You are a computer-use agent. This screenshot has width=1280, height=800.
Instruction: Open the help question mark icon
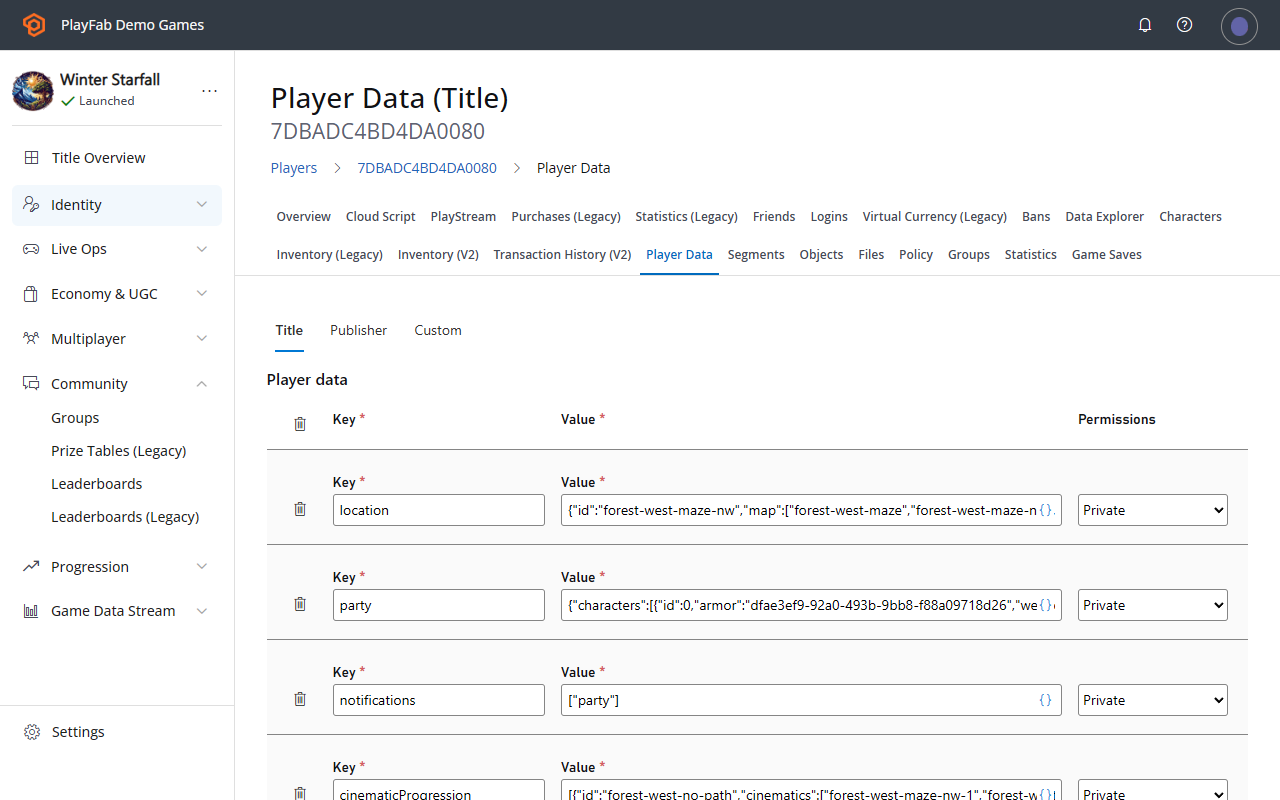click(x=1185, y=25)
